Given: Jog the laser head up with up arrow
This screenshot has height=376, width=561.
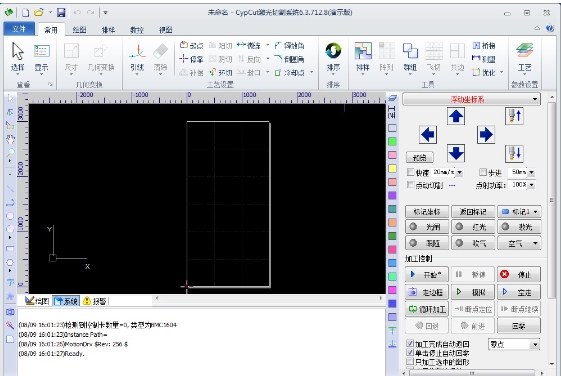Looking at the screenshot, I should 456,116.
